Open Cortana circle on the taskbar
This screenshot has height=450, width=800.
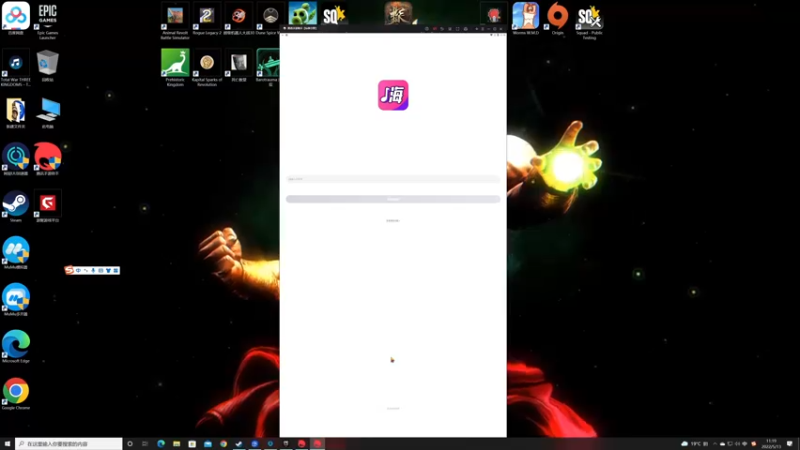coord(130,444)
